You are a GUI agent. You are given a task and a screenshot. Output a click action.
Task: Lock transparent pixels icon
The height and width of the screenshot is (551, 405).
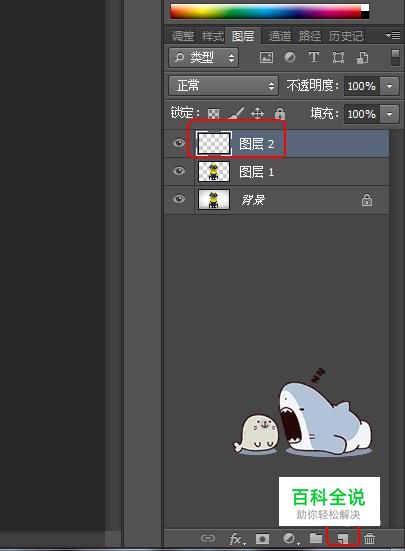point(213,114)
